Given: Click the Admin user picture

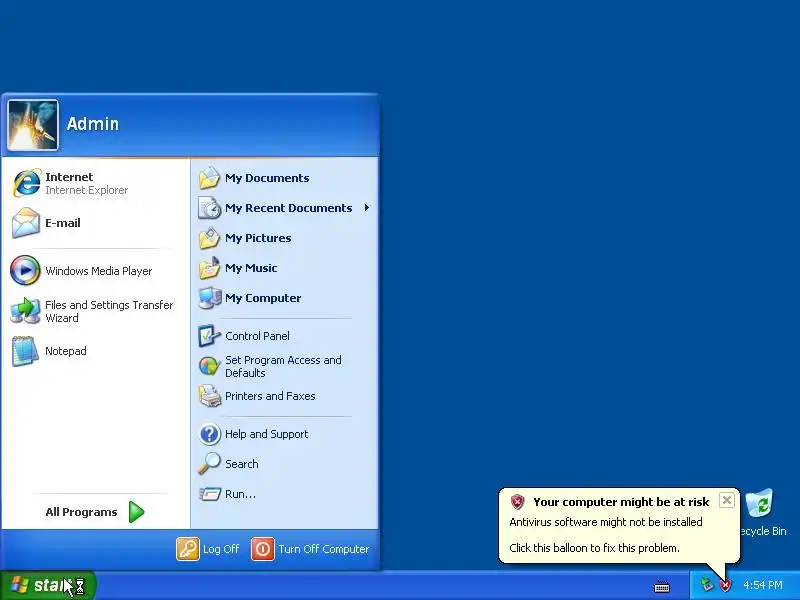Looking at the screenshot, I should pyautogui.click(x=33, y=125).
